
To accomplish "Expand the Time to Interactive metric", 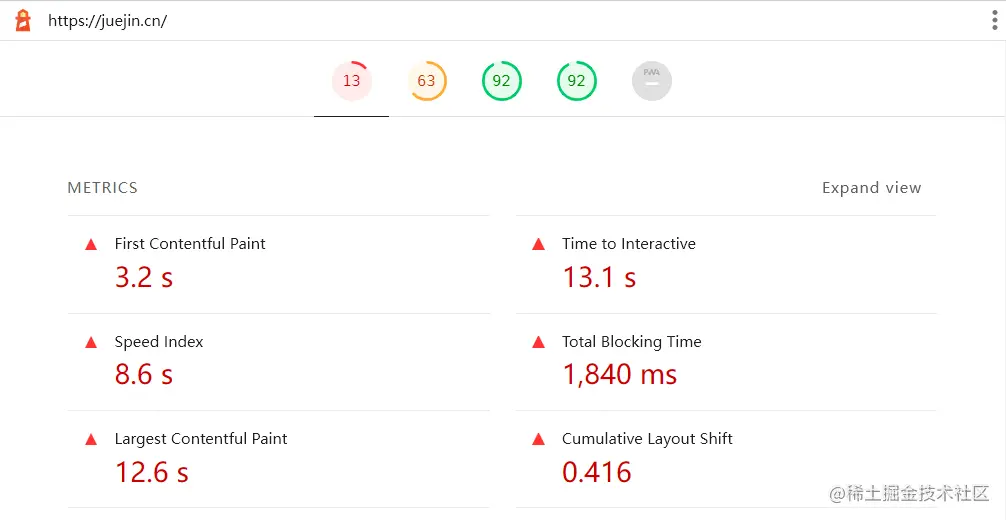I will [x=628, y=244].
